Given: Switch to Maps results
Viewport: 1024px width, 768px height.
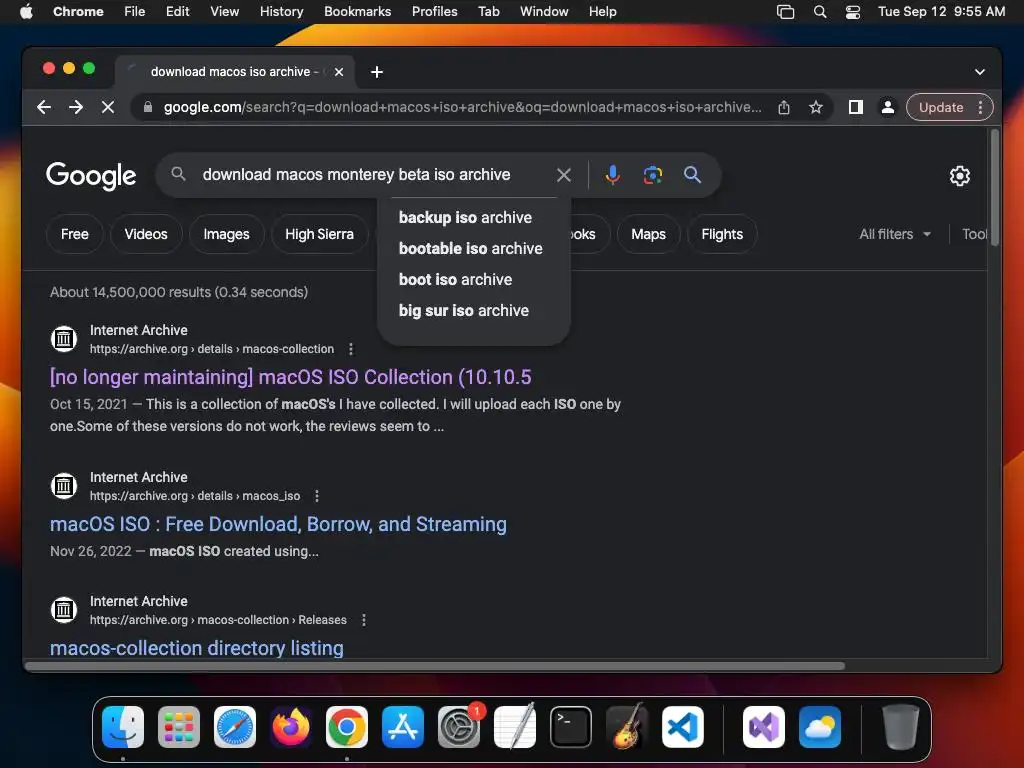Looking at the screenshot, I should [x=648, y=234].
